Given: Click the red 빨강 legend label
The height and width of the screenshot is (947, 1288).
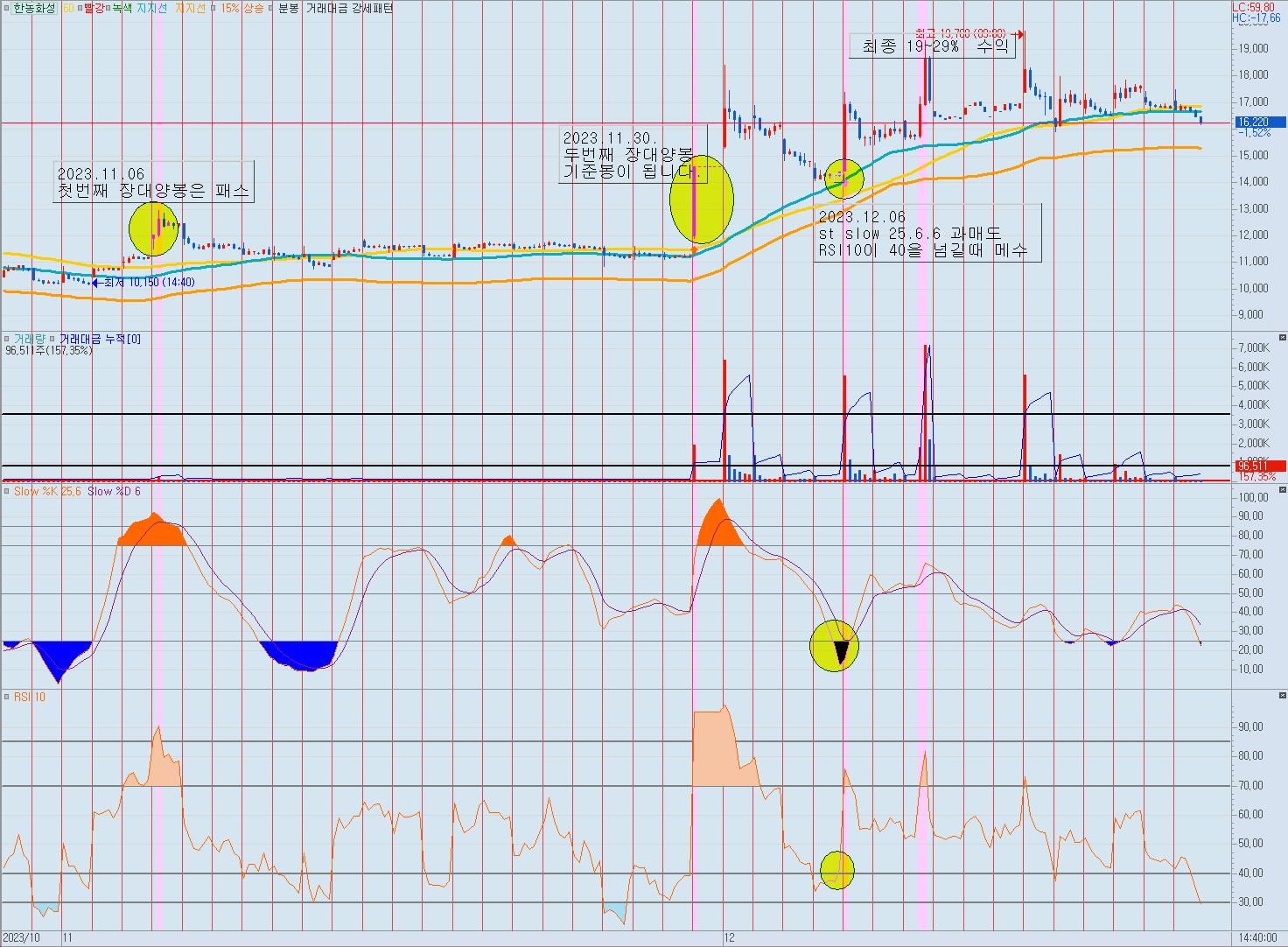Looking at the screenshot, I should (93, 8).
